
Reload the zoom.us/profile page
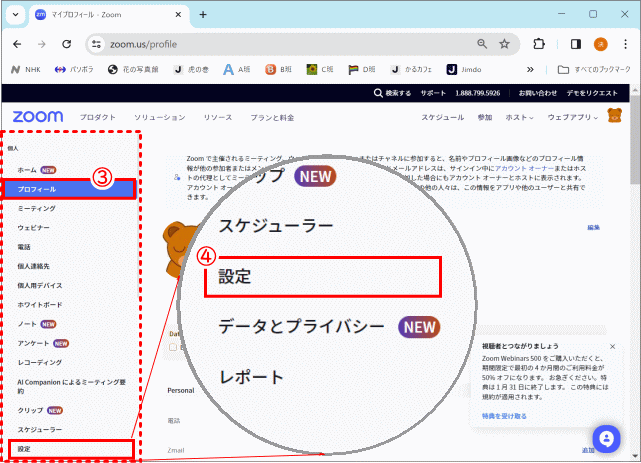point(67,44)
